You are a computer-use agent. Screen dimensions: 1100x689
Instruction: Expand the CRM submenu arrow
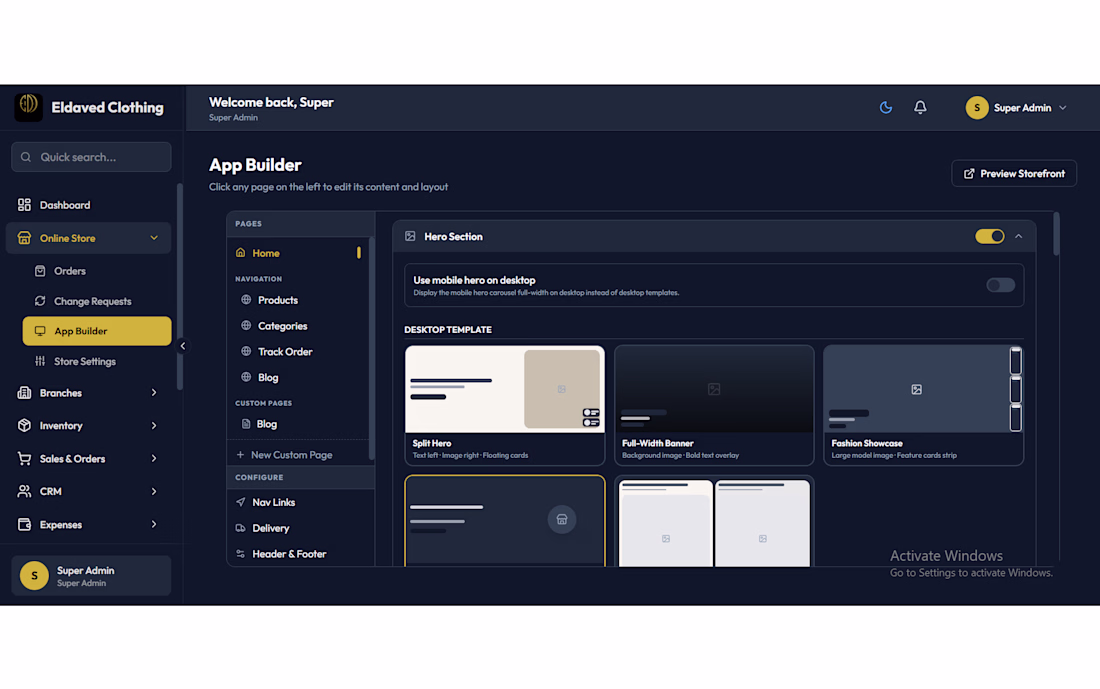pos(154,491)
